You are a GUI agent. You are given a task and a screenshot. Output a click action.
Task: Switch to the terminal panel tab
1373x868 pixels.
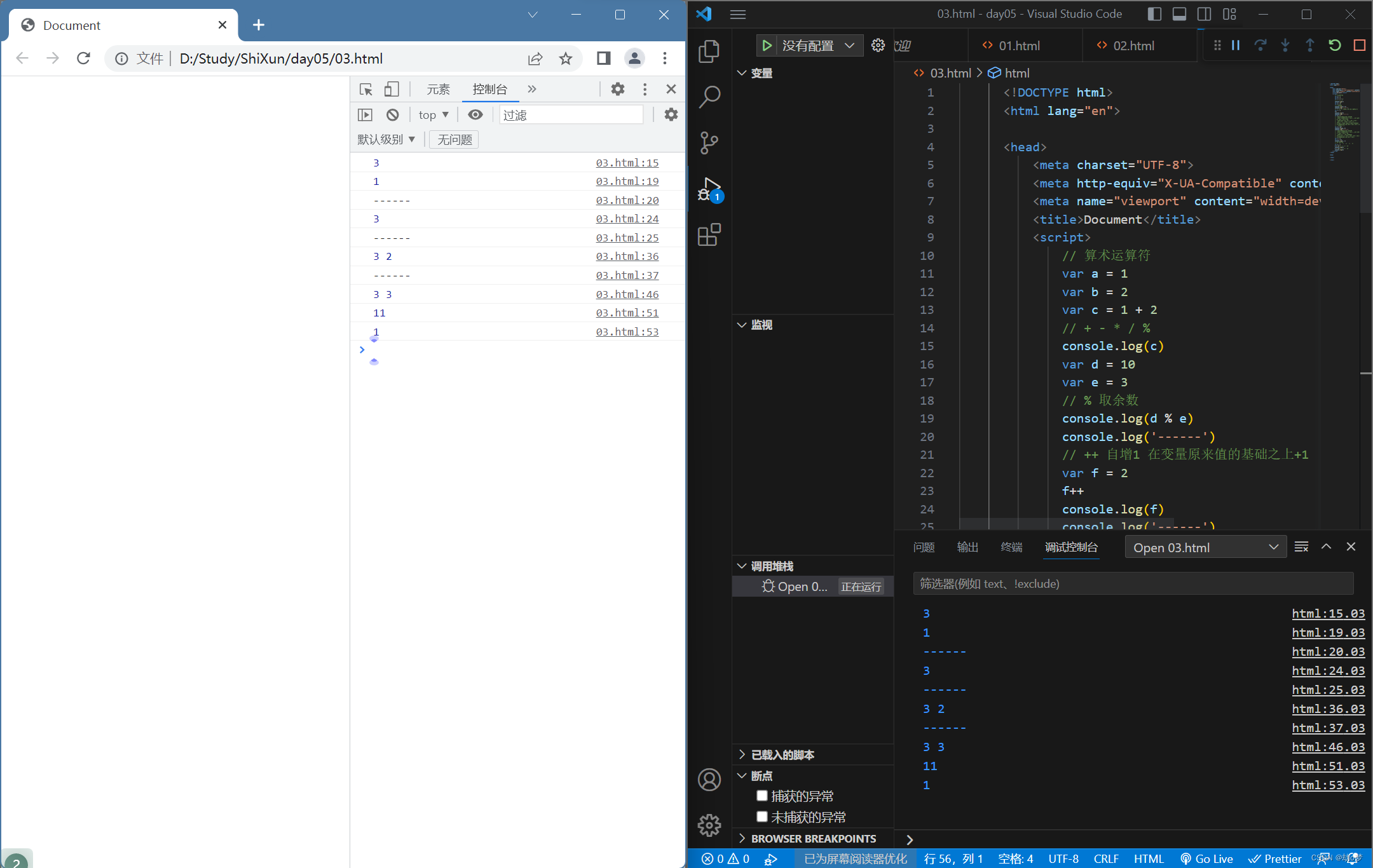click(x=1011, y=547)
